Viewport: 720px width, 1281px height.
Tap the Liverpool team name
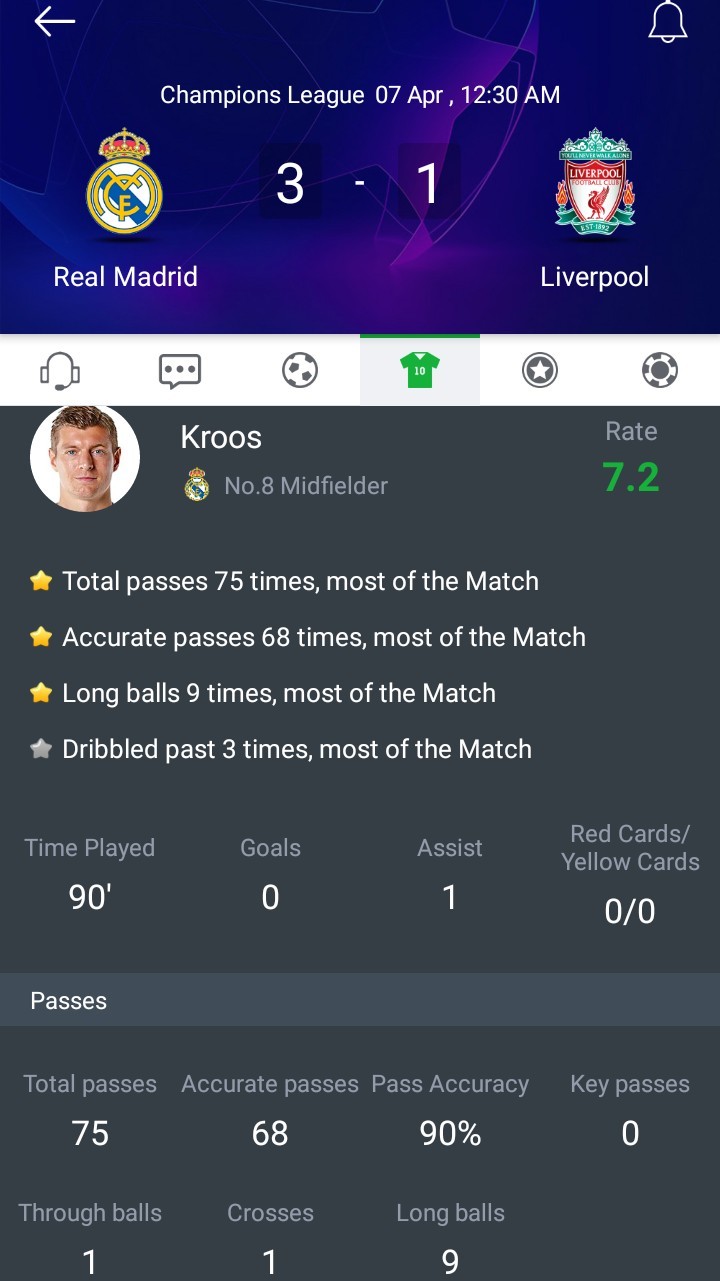pyautogui.click(x=595, y=277)
